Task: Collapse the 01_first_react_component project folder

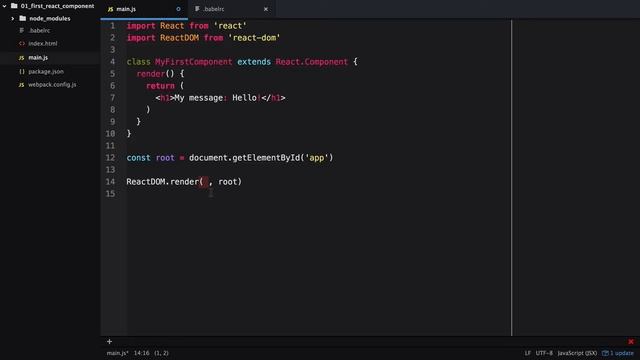Action: tap(4, 6)
